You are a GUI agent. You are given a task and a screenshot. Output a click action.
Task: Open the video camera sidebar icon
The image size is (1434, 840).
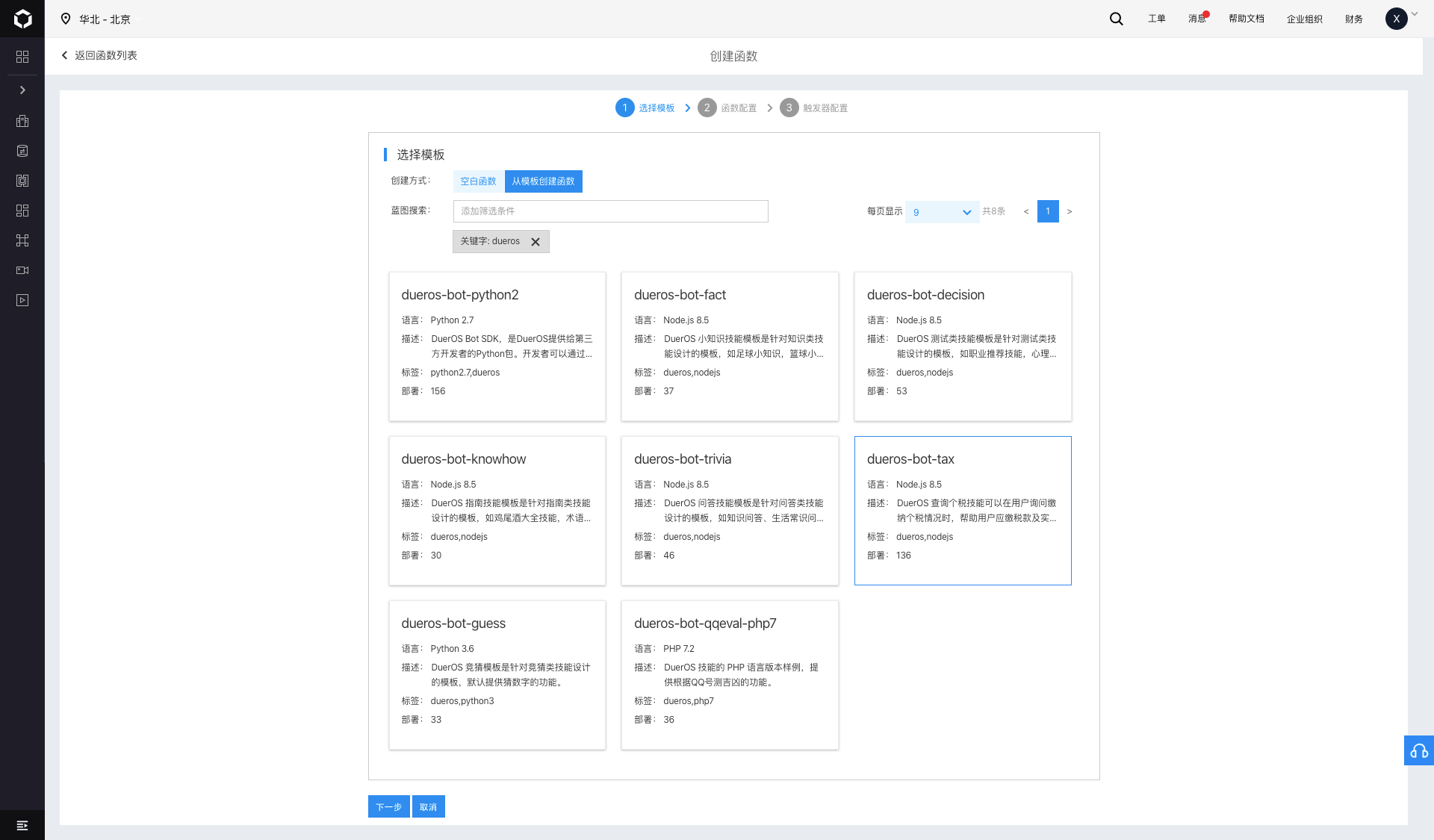22,270
